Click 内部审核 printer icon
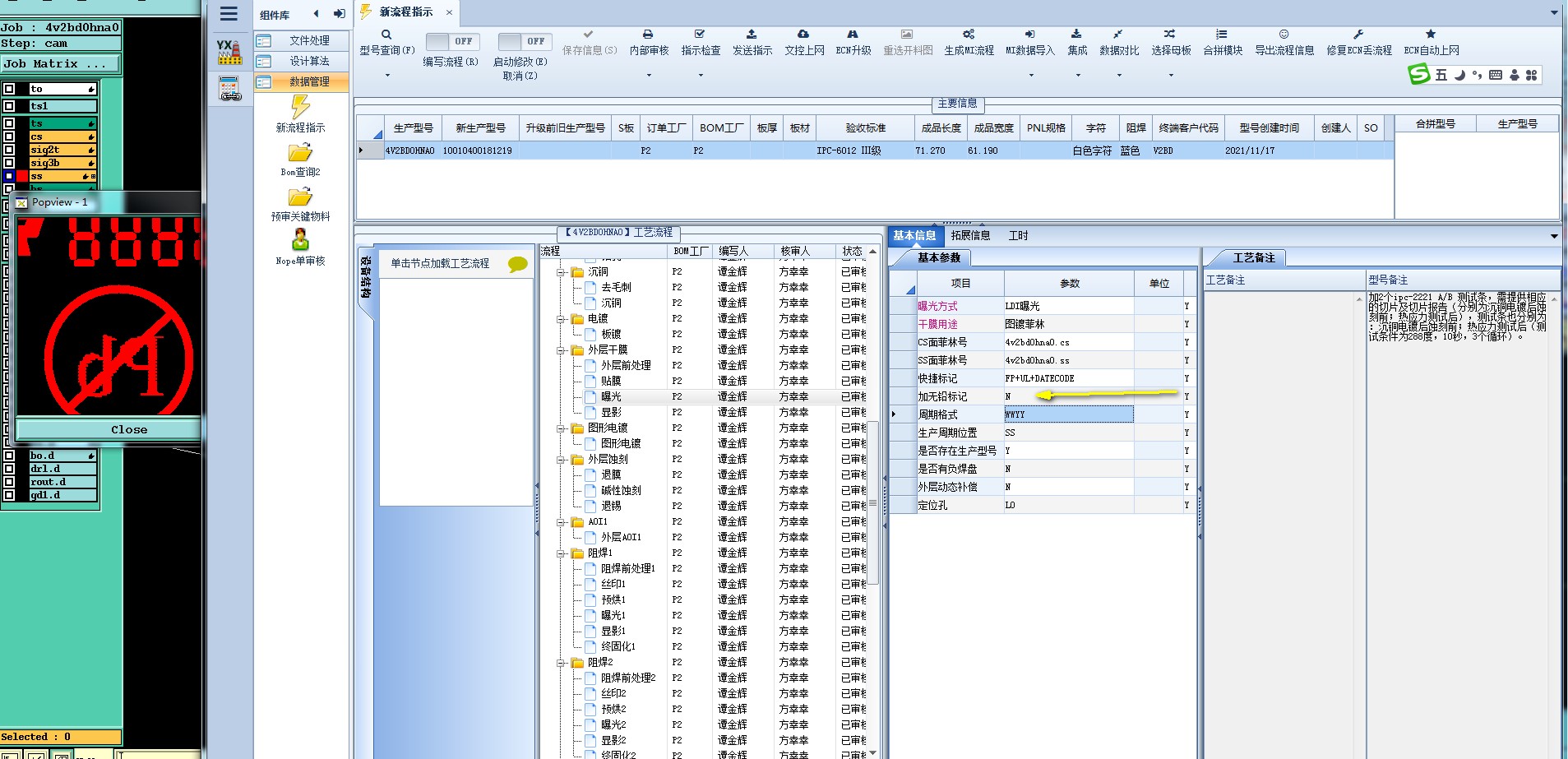Viewport: 1568px width, 759px height. [x=648, y=35]
